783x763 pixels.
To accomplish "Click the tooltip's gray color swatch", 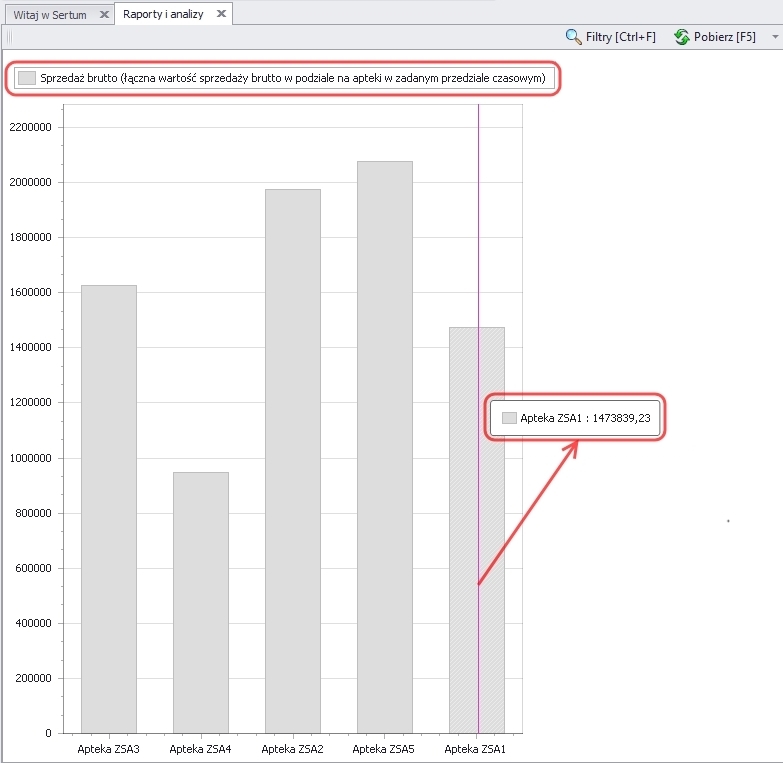I will 509,419.
